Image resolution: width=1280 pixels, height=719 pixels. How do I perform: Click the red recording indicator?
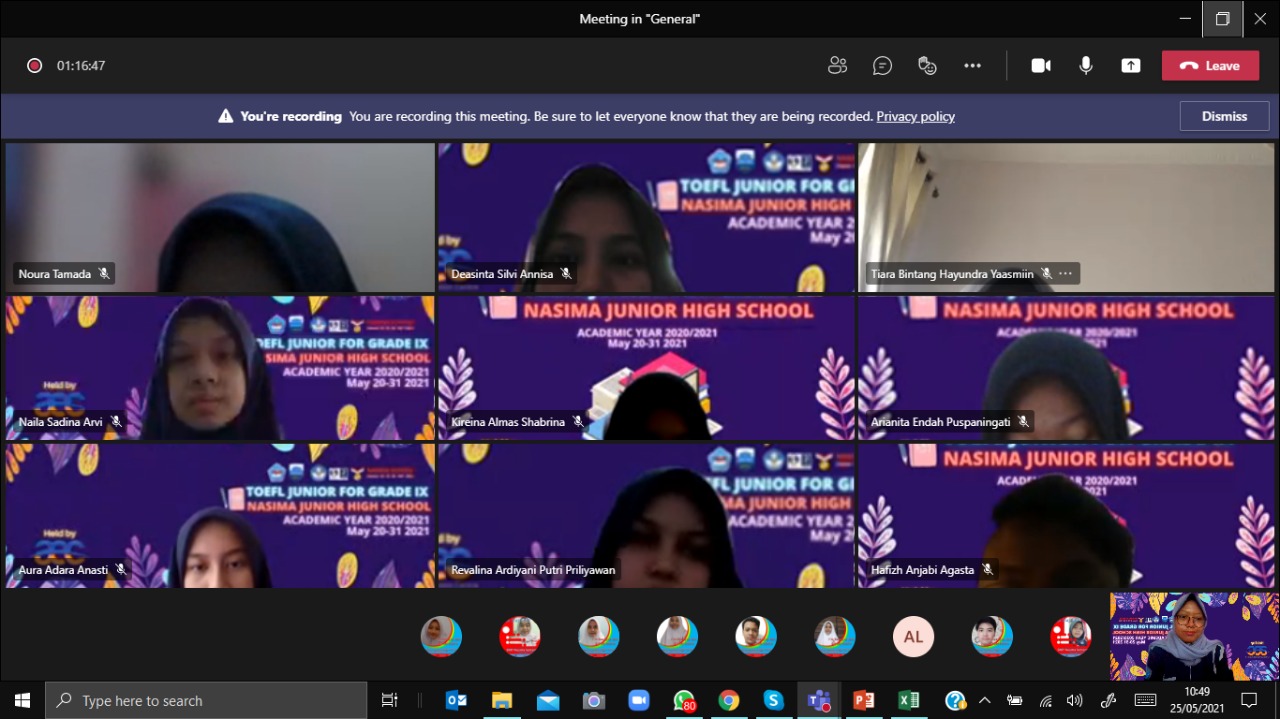pos(34,66)
